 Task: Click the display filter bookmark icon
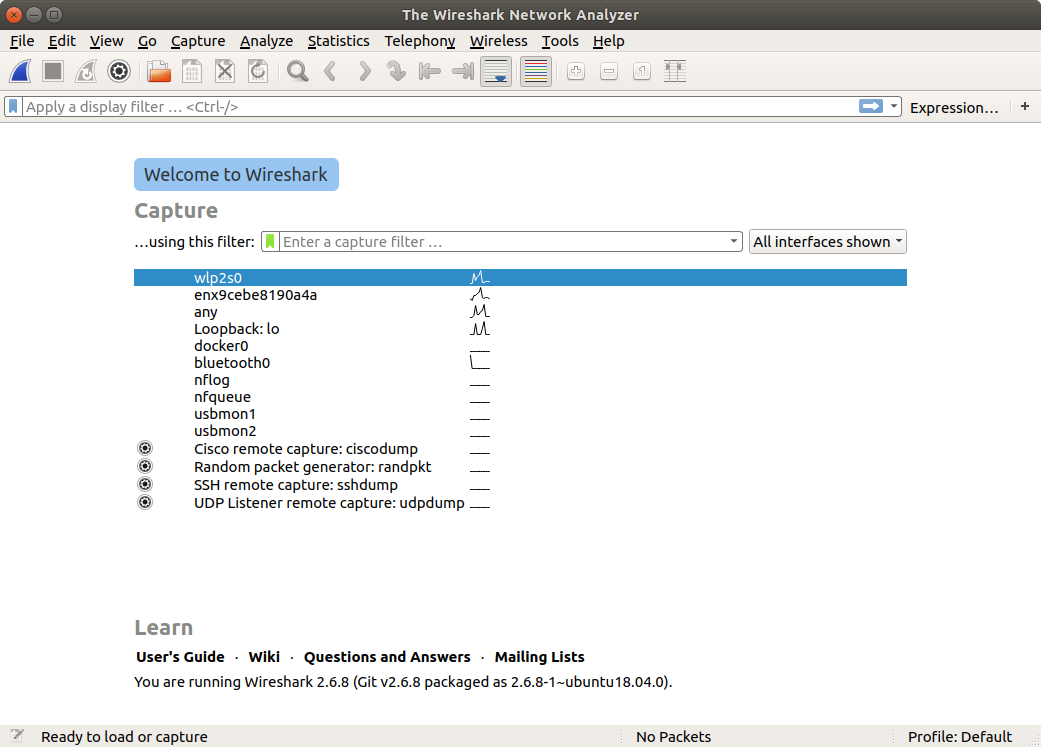pos(13,106)
